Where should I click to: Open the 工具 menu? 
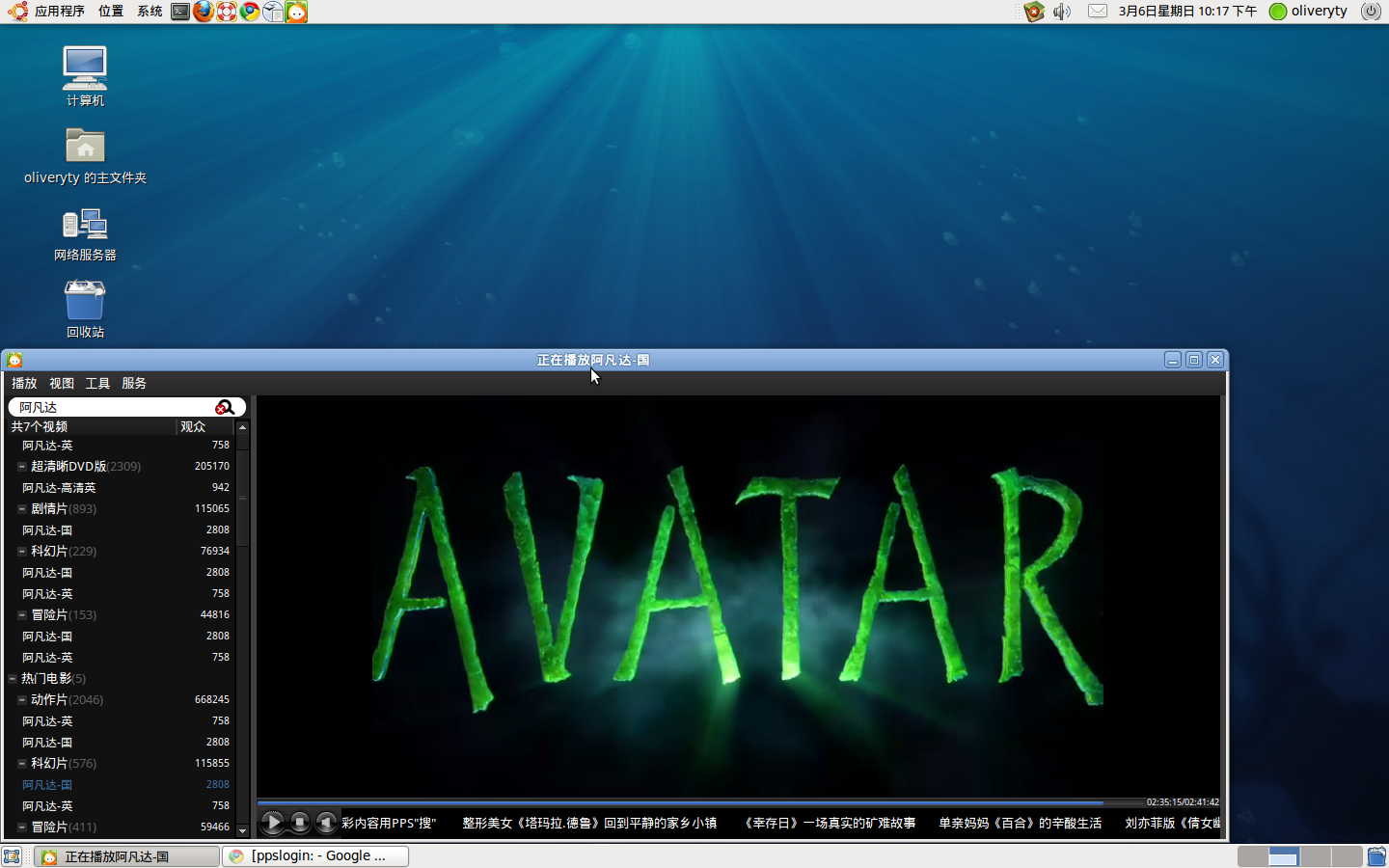97,384
